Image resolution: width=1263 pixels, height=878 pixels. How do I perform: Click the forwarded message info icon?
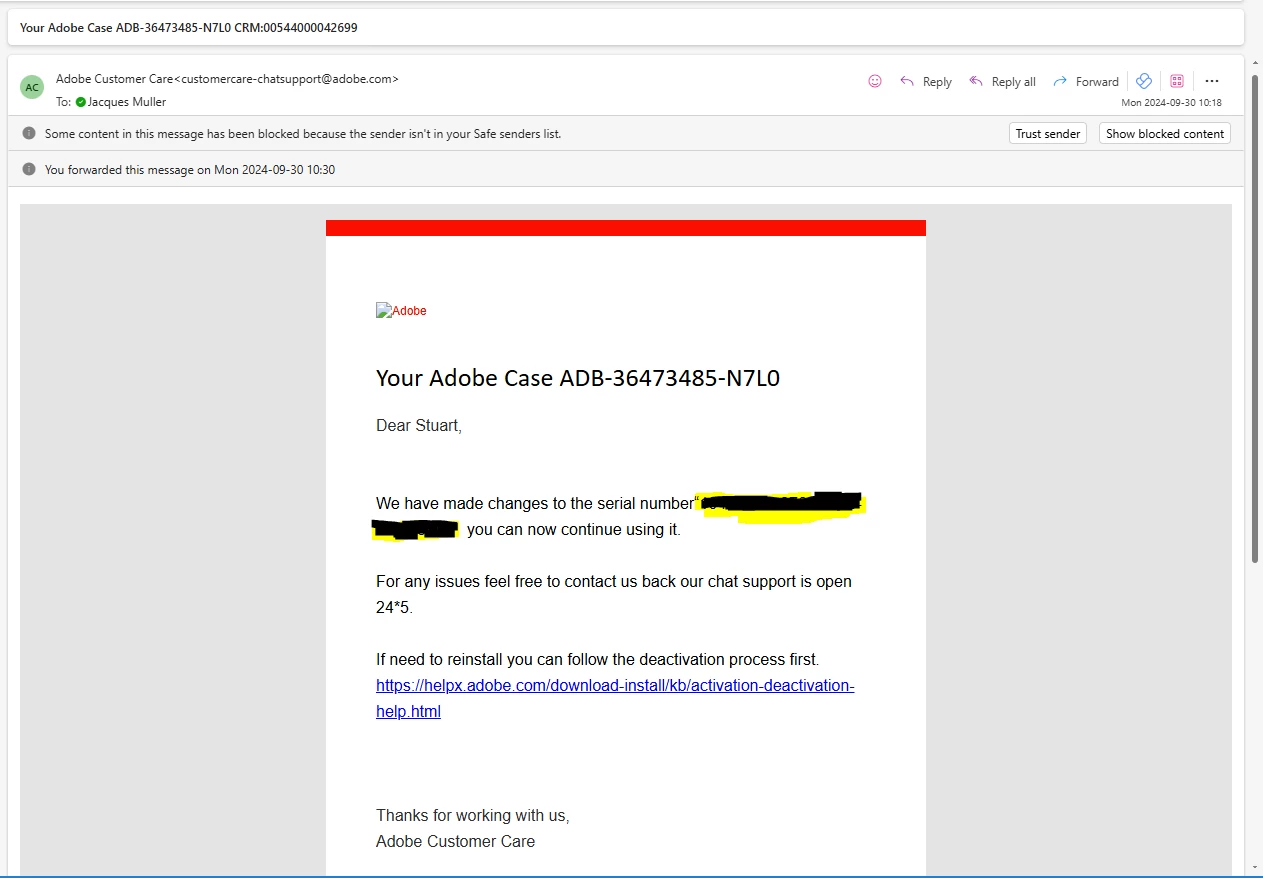(x=29, y=169)
